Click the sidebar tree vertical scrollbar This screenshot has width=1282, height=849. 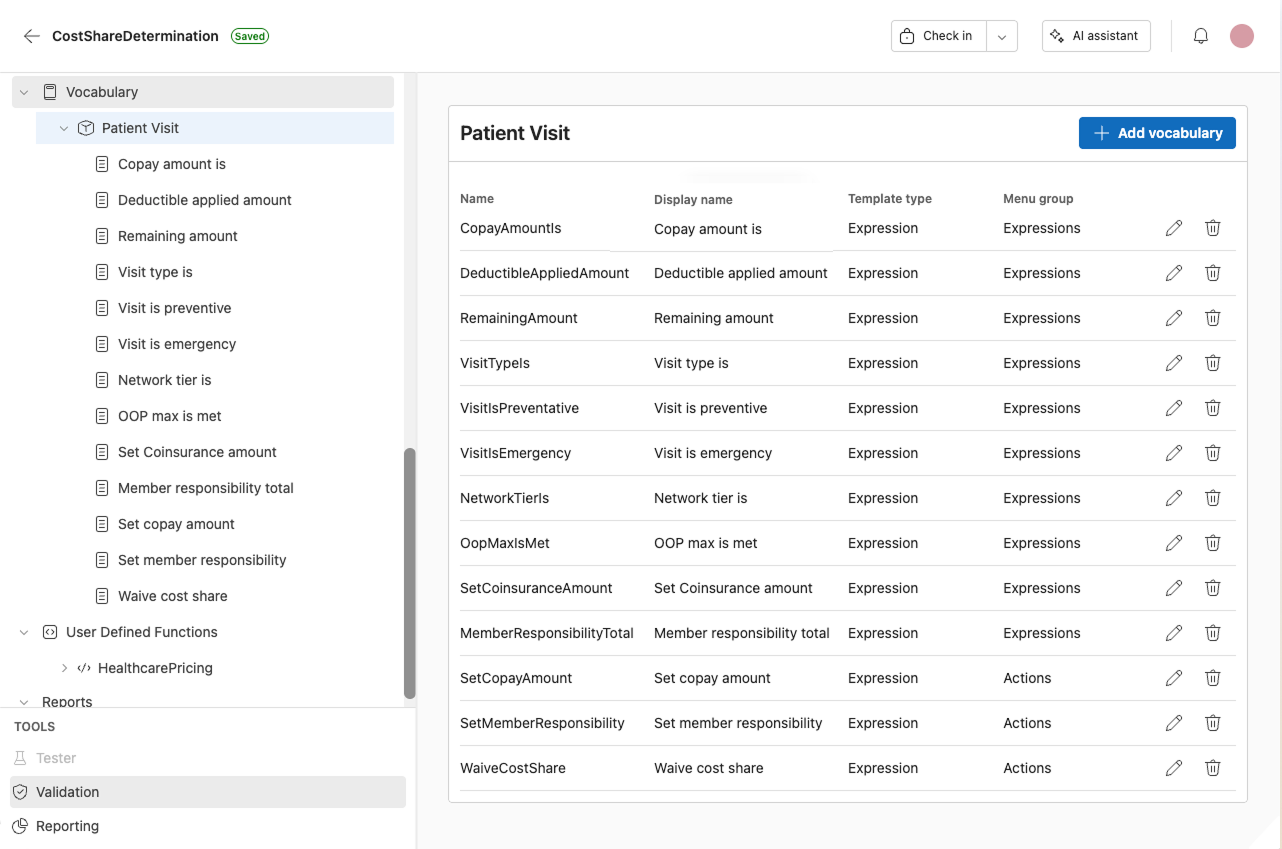[x=409, y=573]
